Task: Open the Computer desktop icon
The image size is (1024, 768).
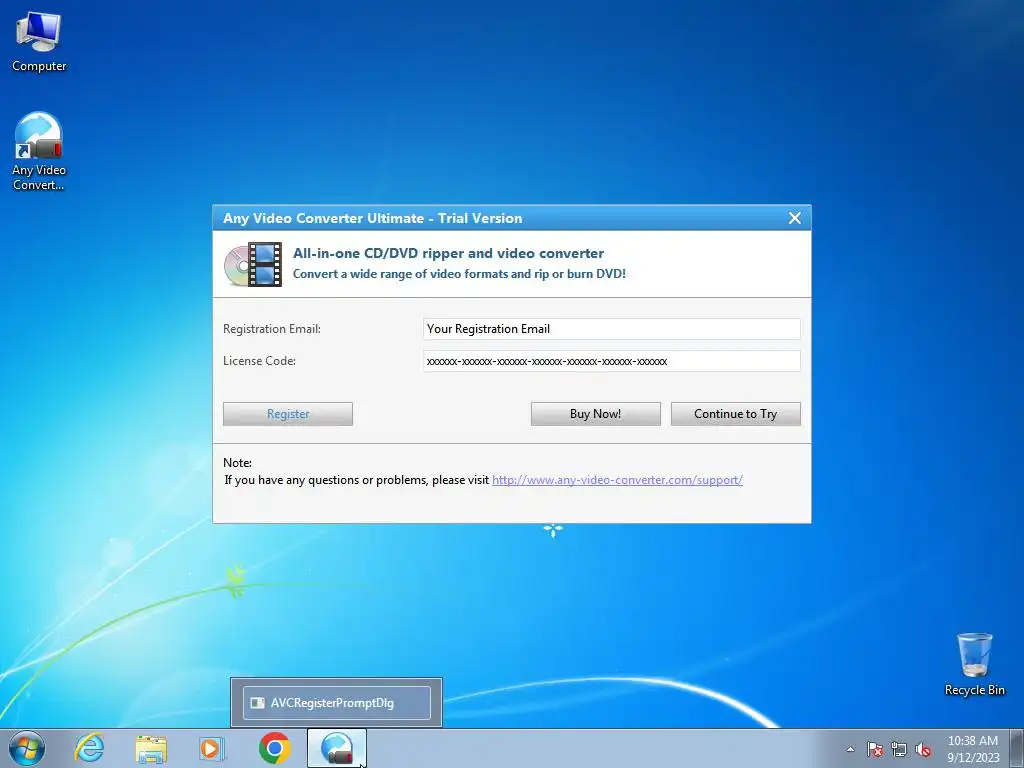Action: 39,42
